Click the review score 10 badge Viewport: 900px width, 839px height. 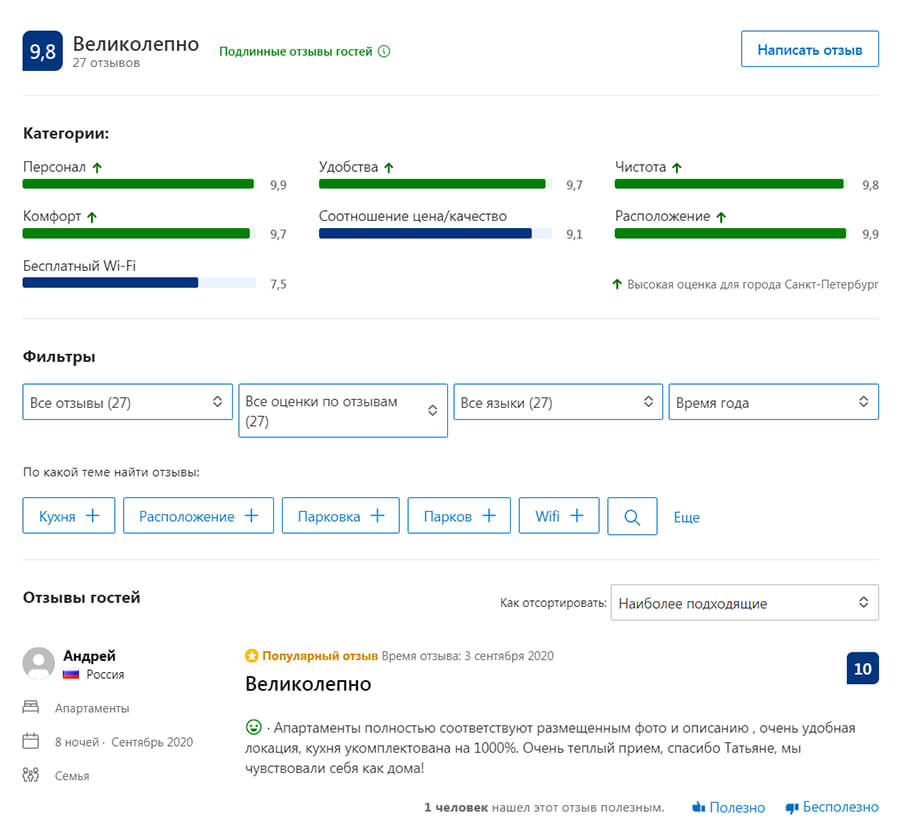862,669
